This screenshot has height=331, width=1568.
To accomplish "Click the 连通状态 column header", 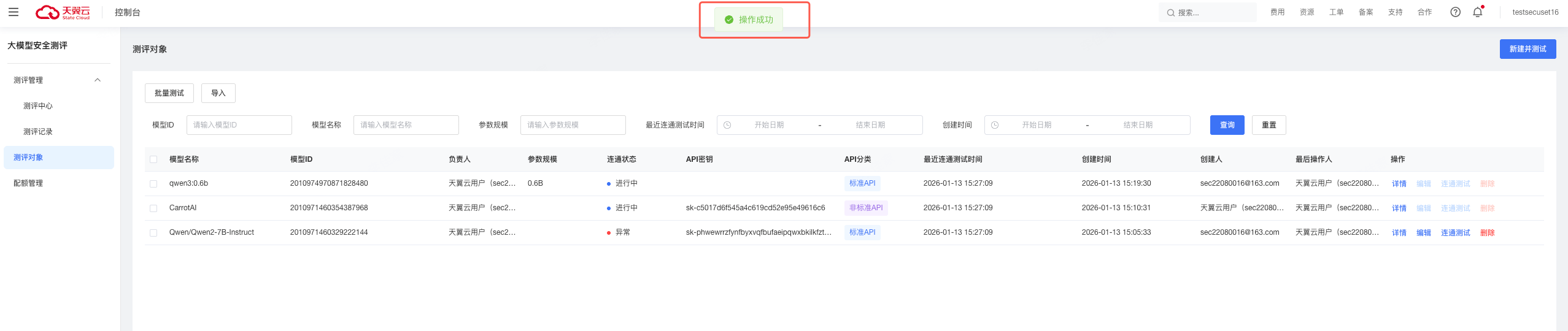I will [x=622, y=159].
